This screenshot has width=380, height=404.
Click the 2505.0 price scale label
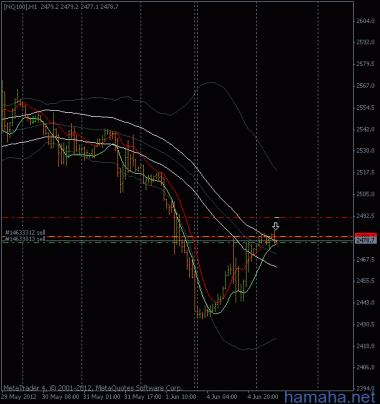(x=365, y=194)
